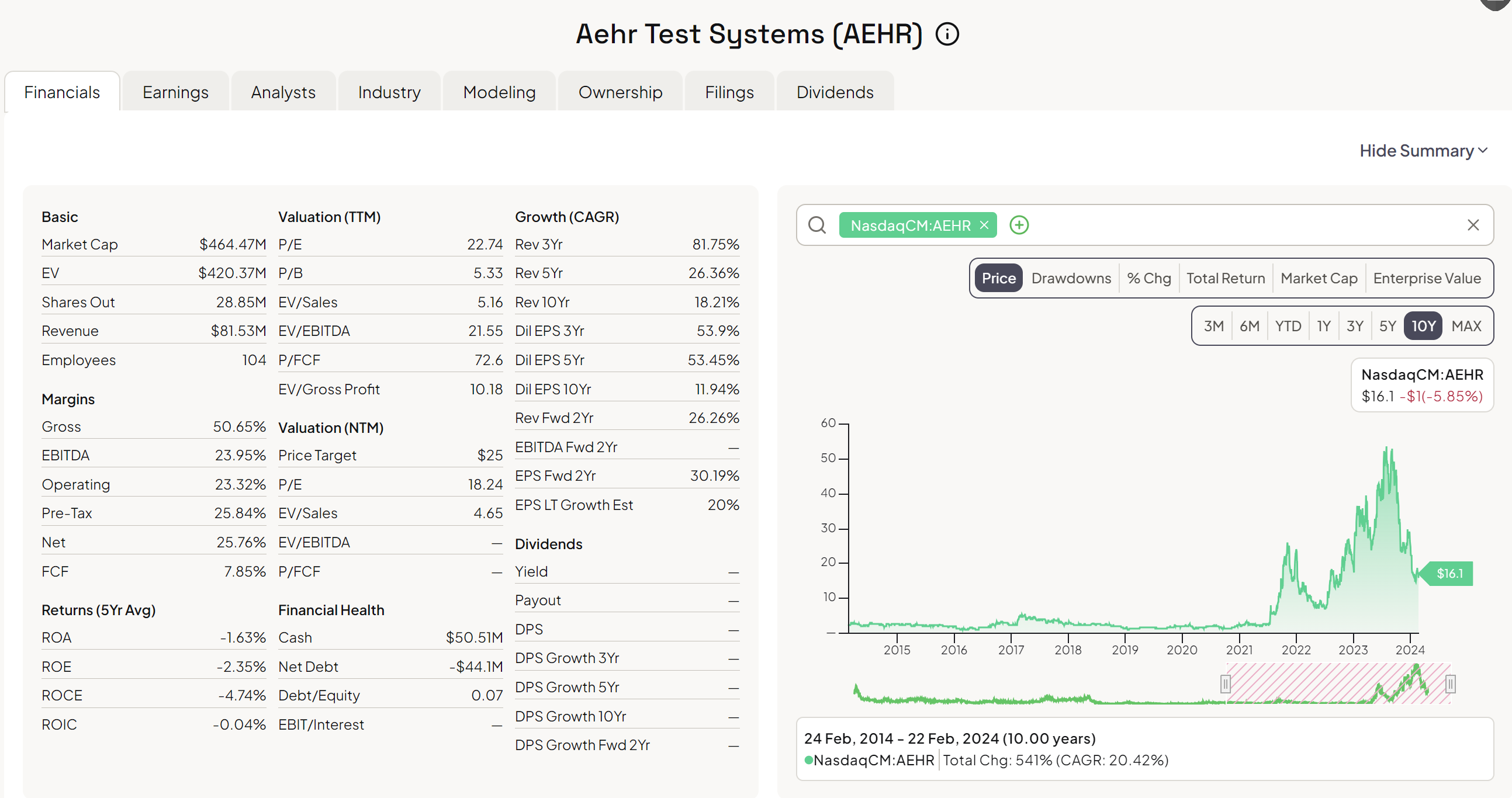
Task: Add a comparison ticker with the plus icon
Action: 1019,225
